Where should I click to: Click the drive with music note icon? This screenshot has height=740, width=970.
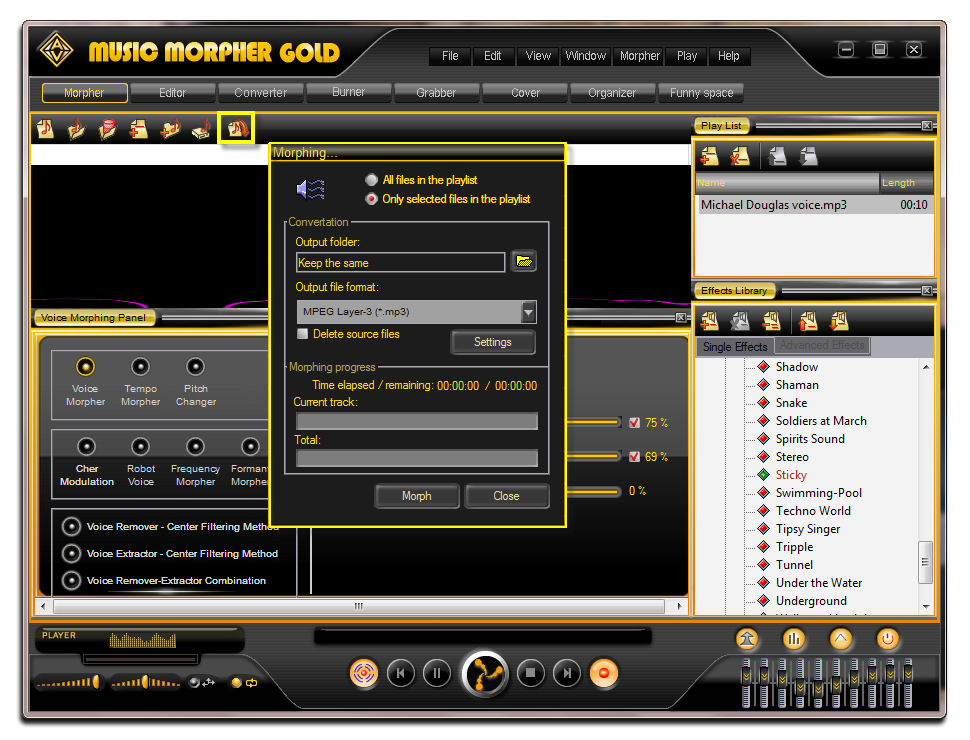(201, 129)
